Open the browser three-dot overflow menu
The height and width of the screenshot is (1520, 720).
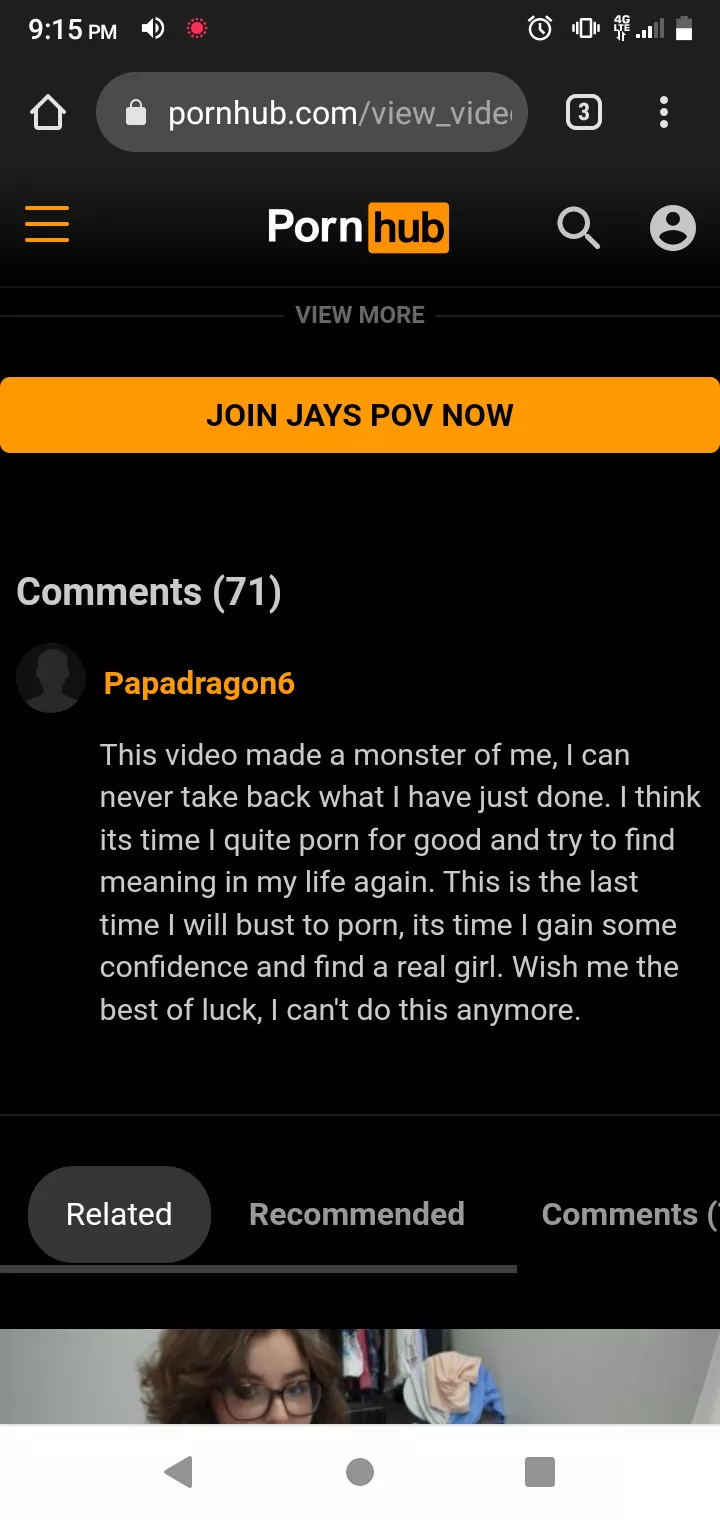point(664,112)
